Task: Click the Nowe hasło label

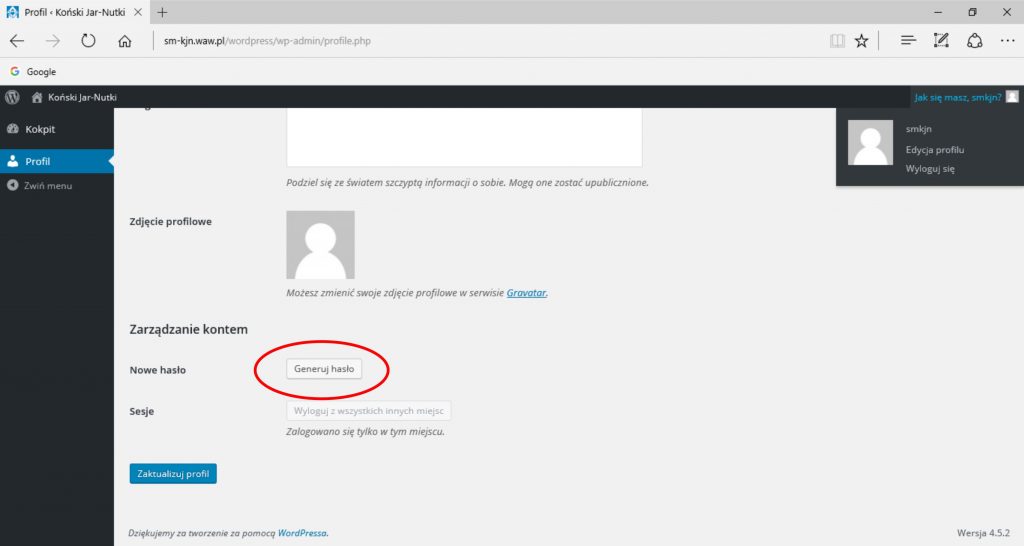Action: point(157,370)
